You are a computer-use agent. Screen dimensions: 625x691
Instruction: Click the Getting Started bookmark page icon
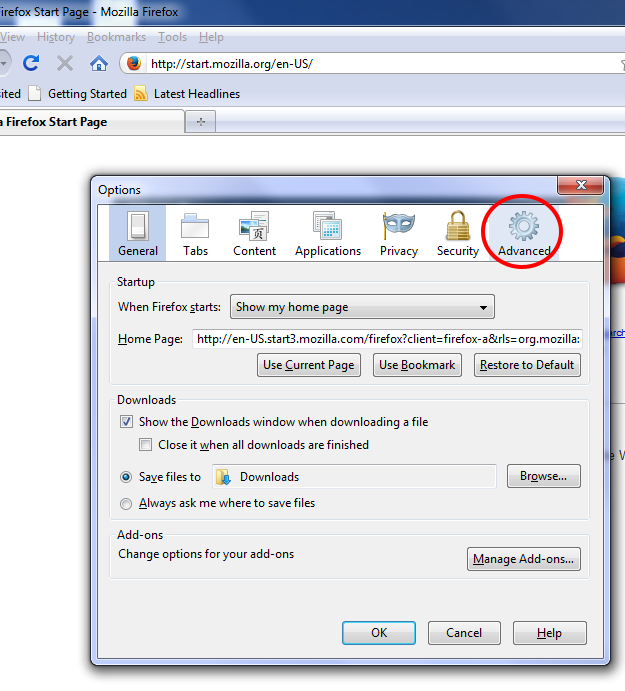34,93
